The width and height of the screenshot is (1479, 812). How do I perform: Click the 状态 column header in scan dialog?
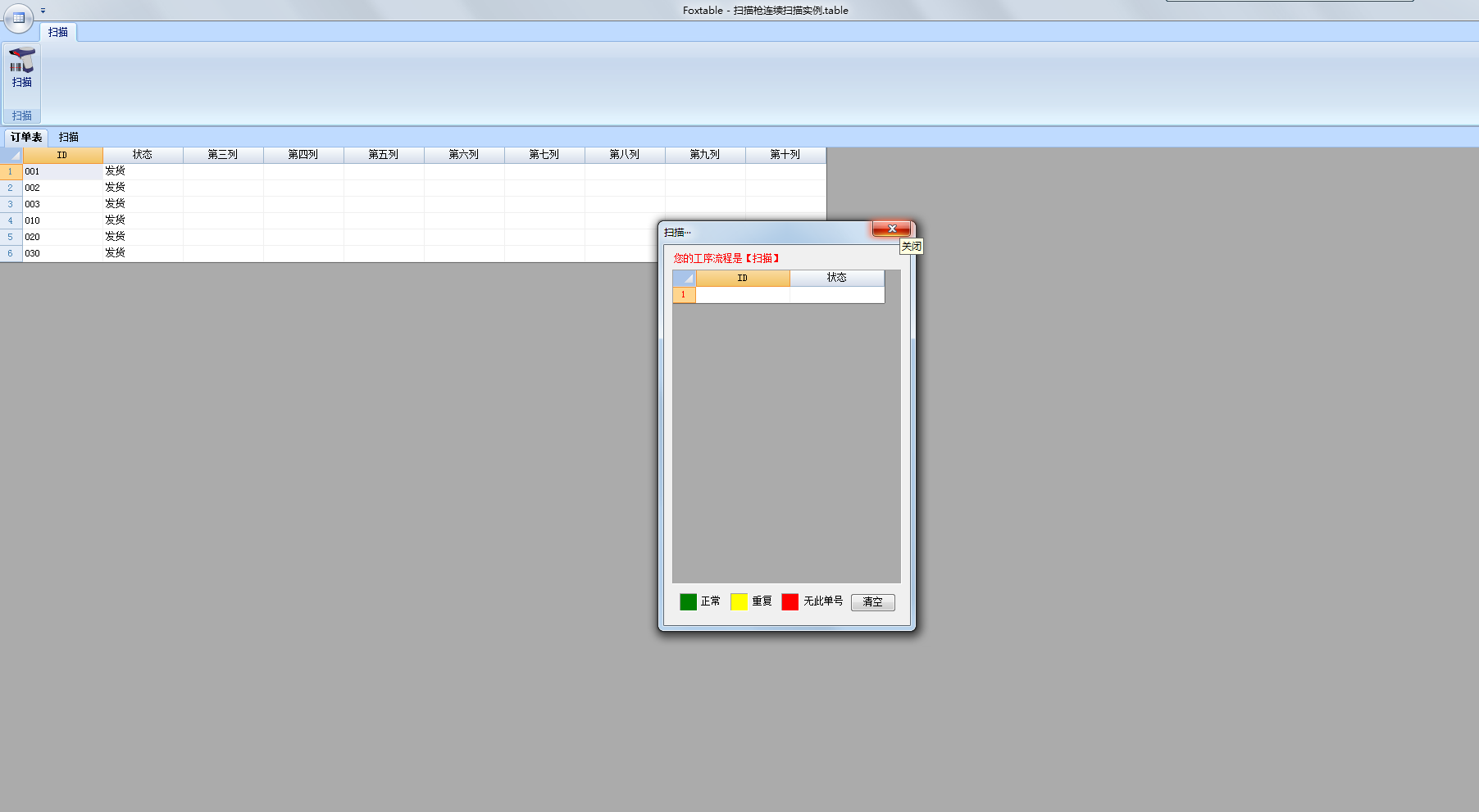tap(836, 278)
